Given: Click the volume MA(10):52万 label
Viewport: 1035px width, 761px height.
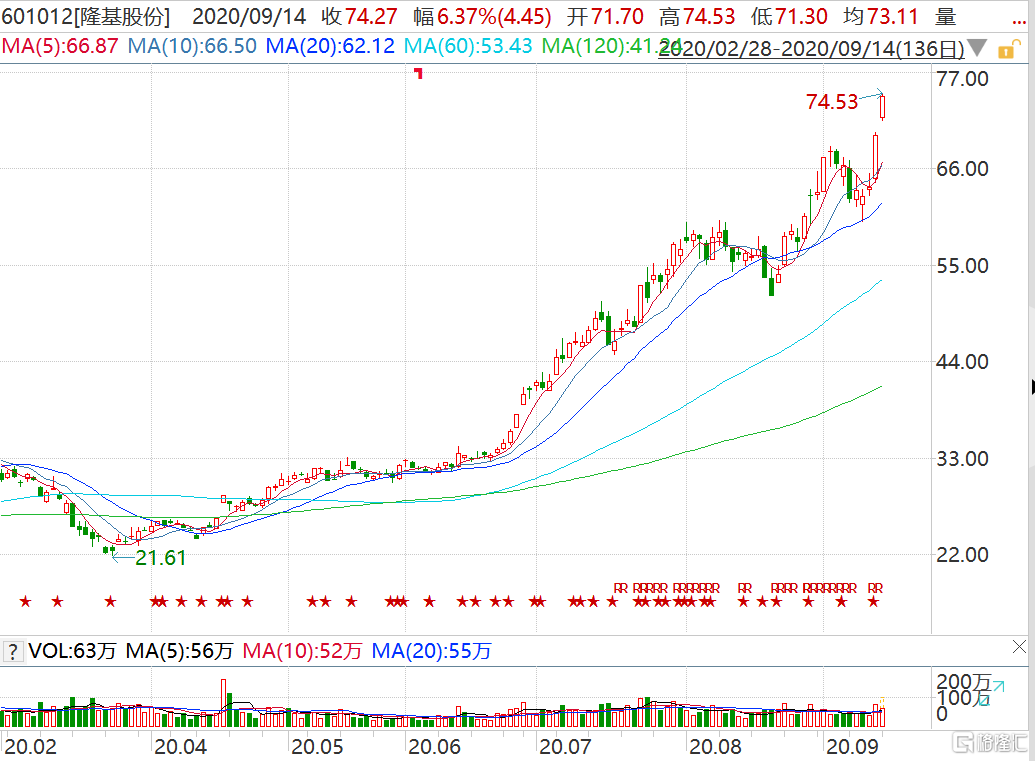Looking at the screenshot, I should pyautogui.click(x=302, y=651).
